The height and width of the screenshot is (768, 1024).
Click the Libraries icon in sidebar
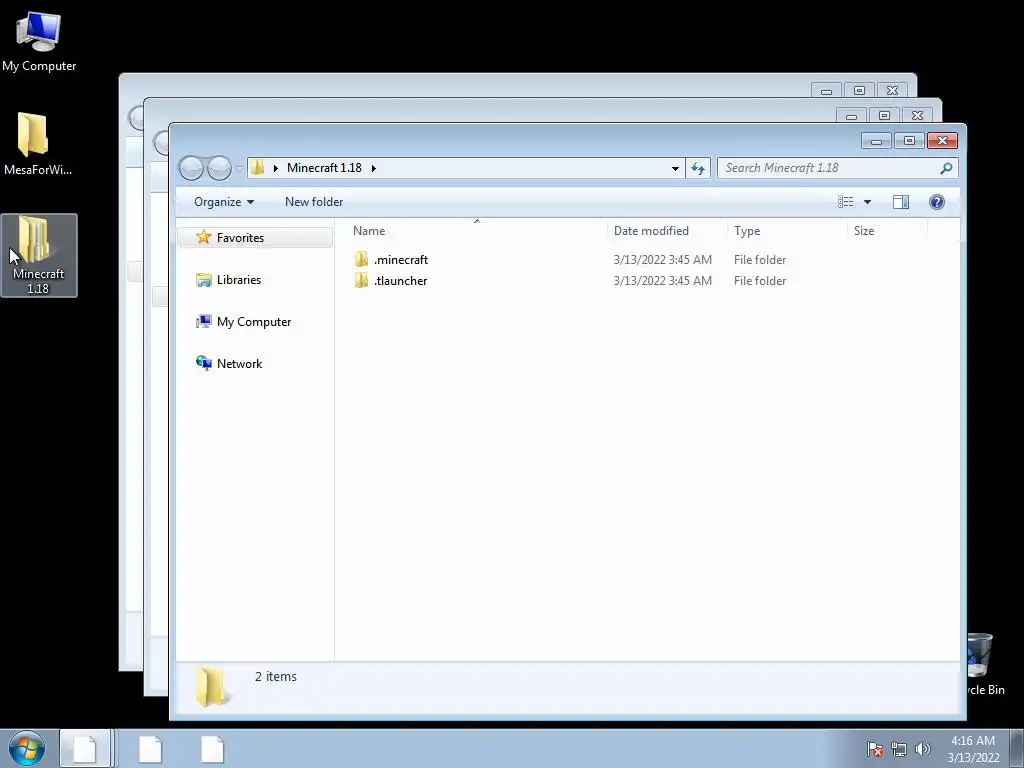pos(204,280)
